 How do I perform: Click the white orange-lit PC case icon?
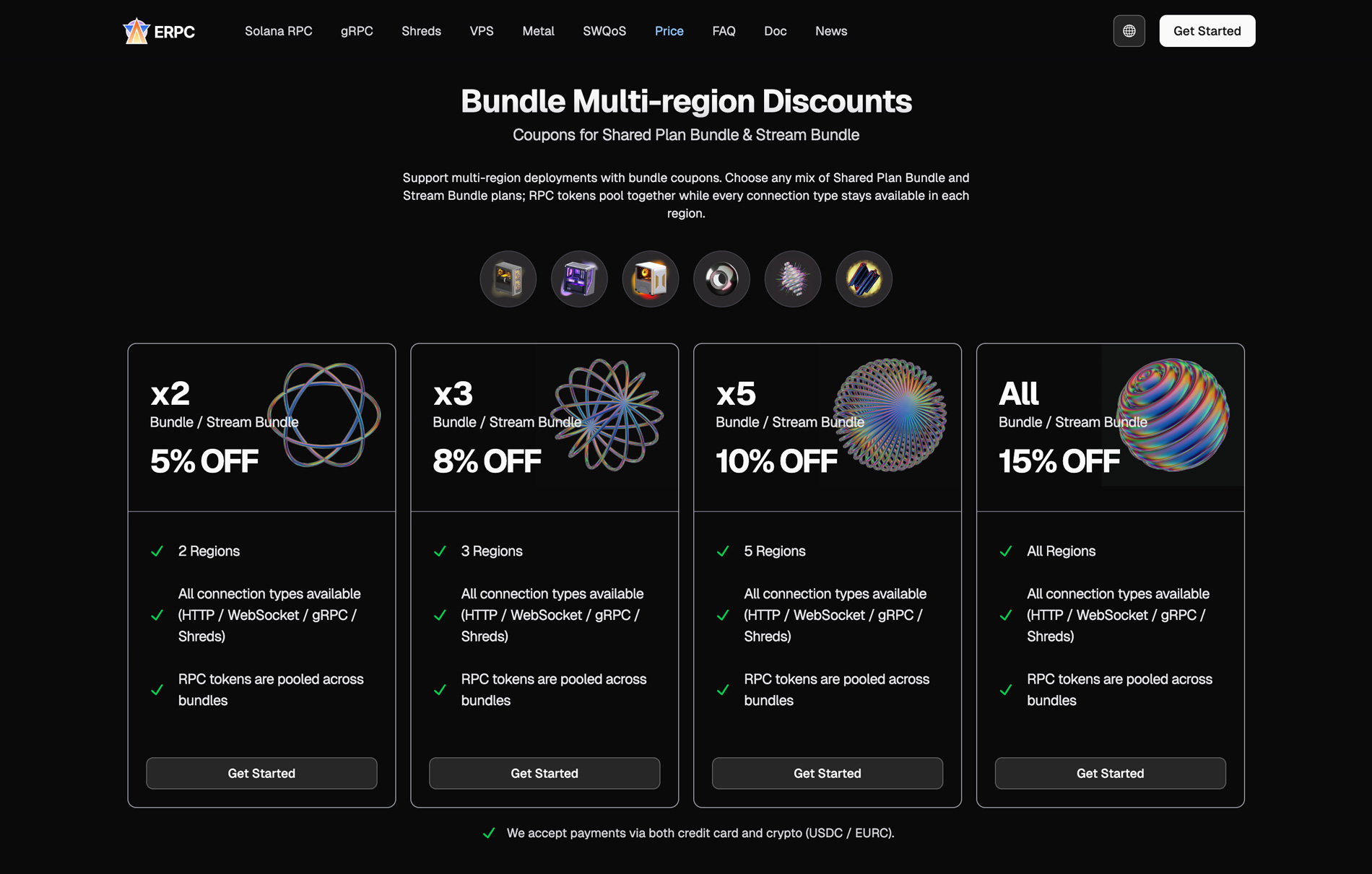click(x=650, y=279)
